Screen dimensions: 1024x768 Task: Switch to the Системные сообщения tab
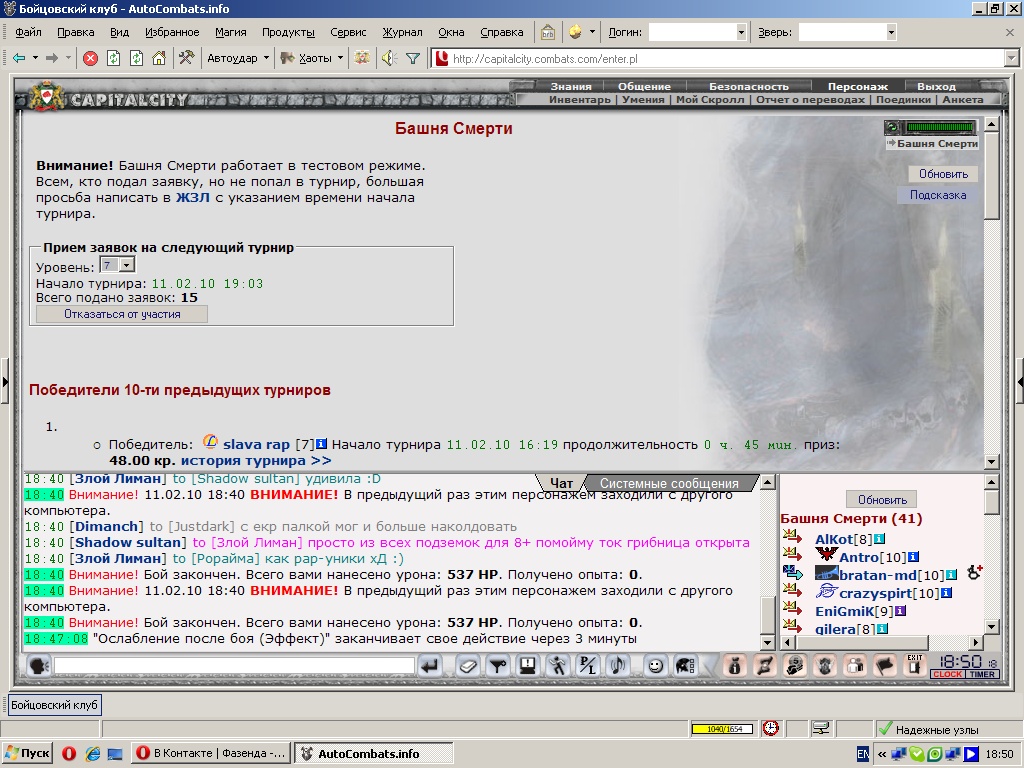(x=669, y=483)
